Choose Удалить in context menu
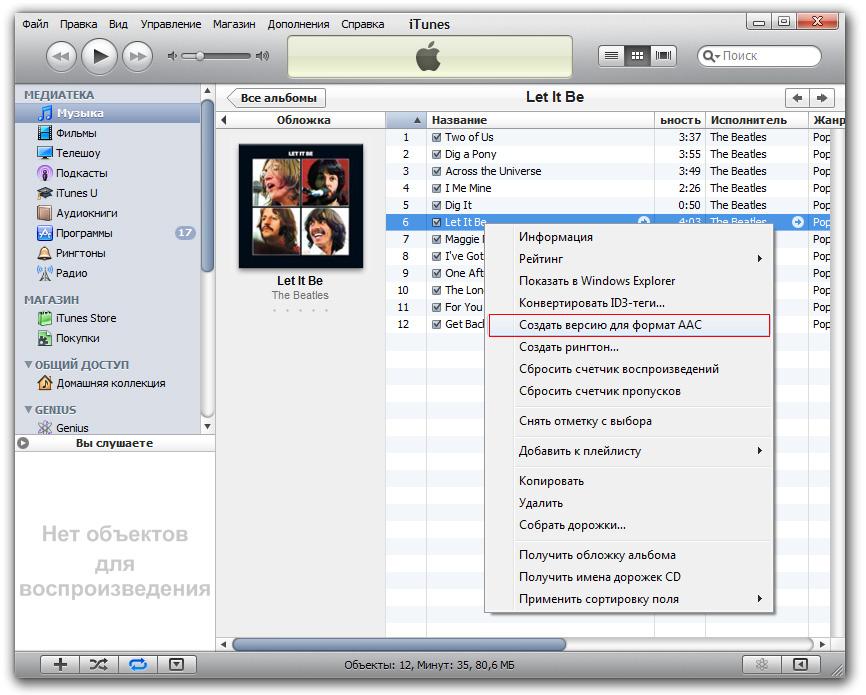The width and height of the screenshot is (866, 695). pyautogui.click(x=629, y=503)
